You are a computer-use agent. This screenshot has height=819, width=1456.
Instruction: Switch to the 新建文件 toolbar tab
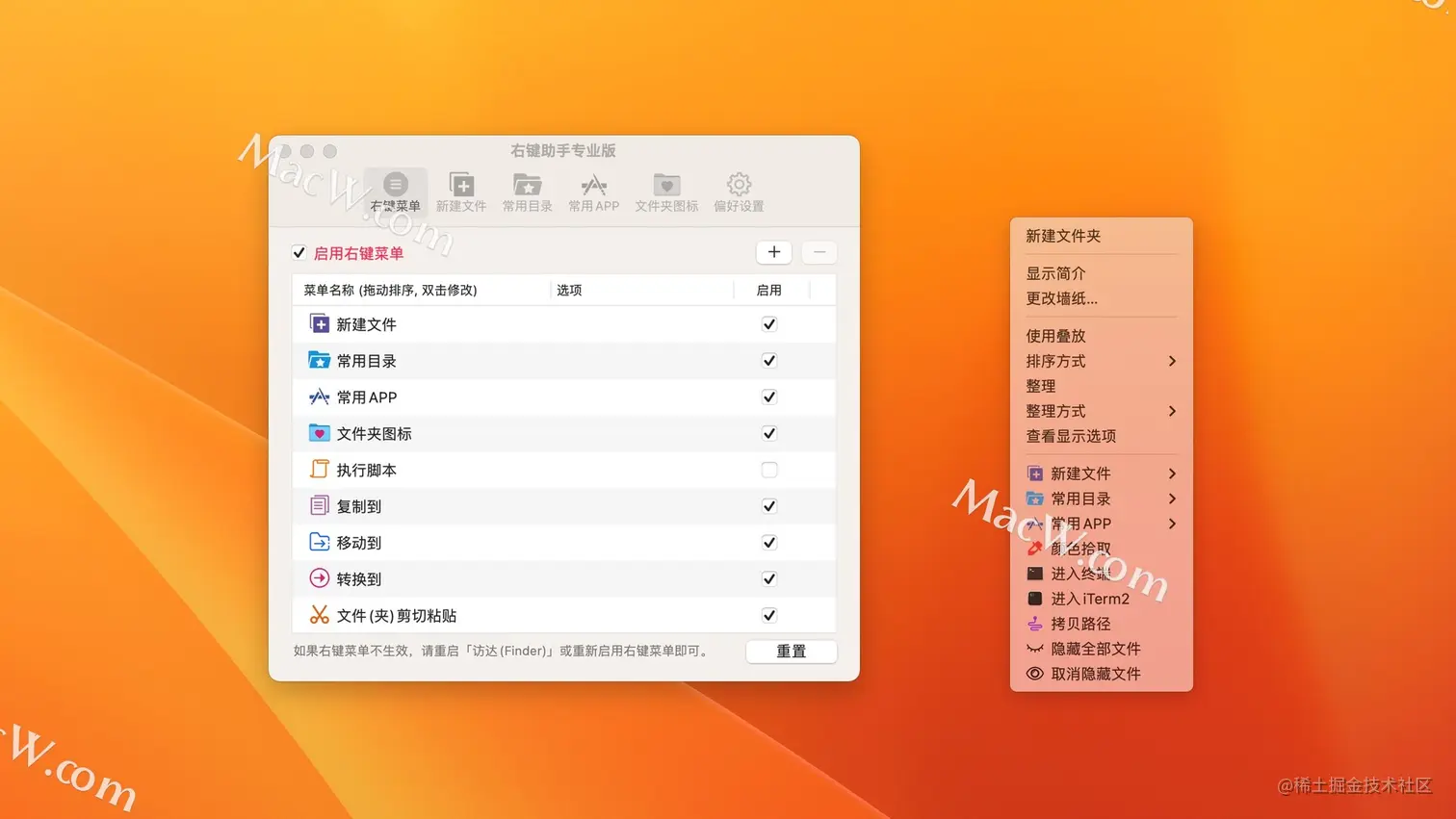[x=461, y=192]
